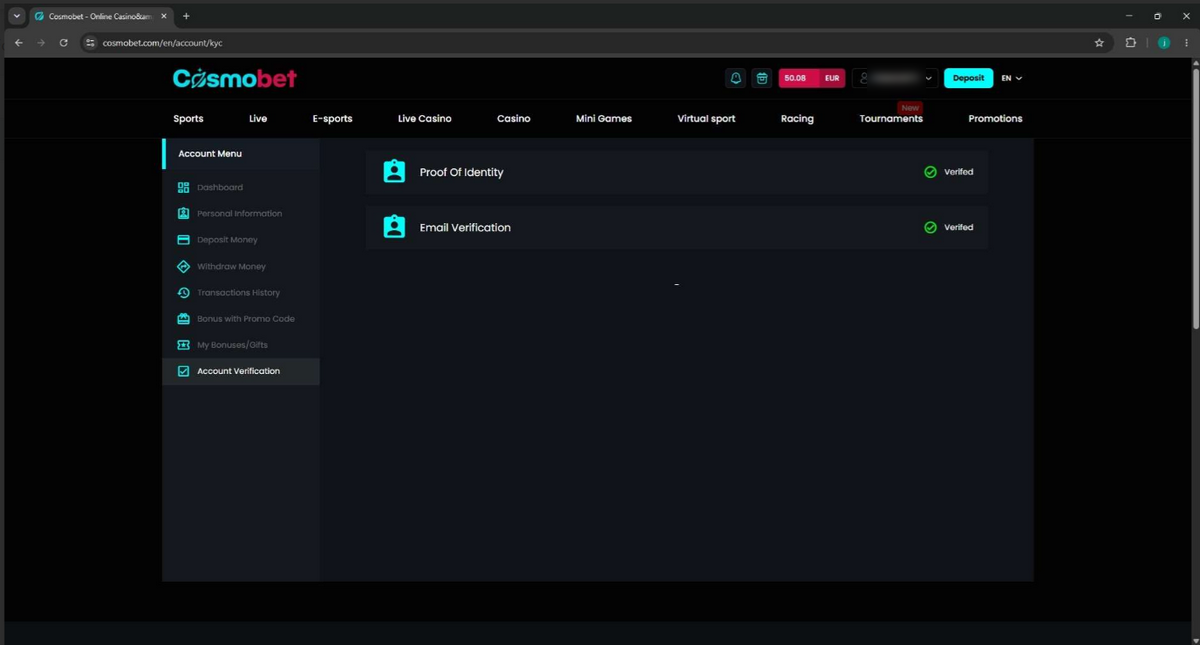Click green check beside Email Verification
The height and width of the screenshot is (645, 1200).
930,227
